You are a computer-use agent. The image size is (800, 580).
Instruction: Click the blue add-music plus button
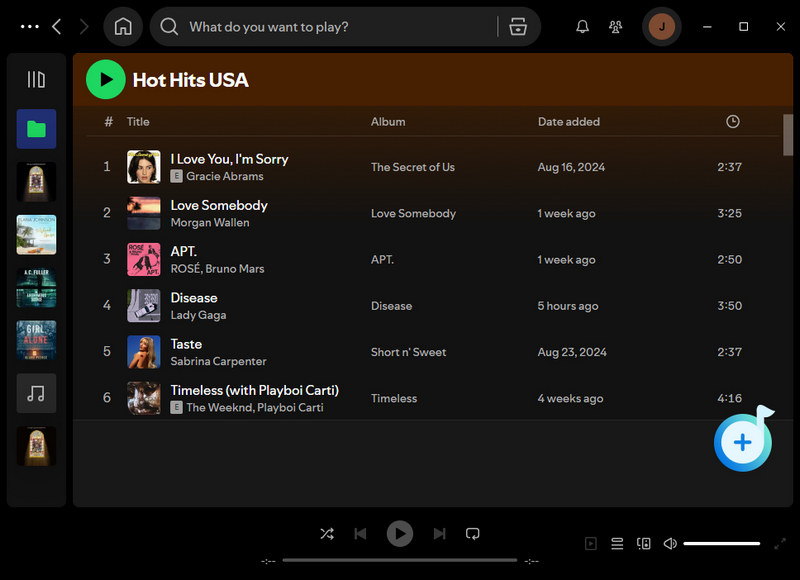(743, 442)
